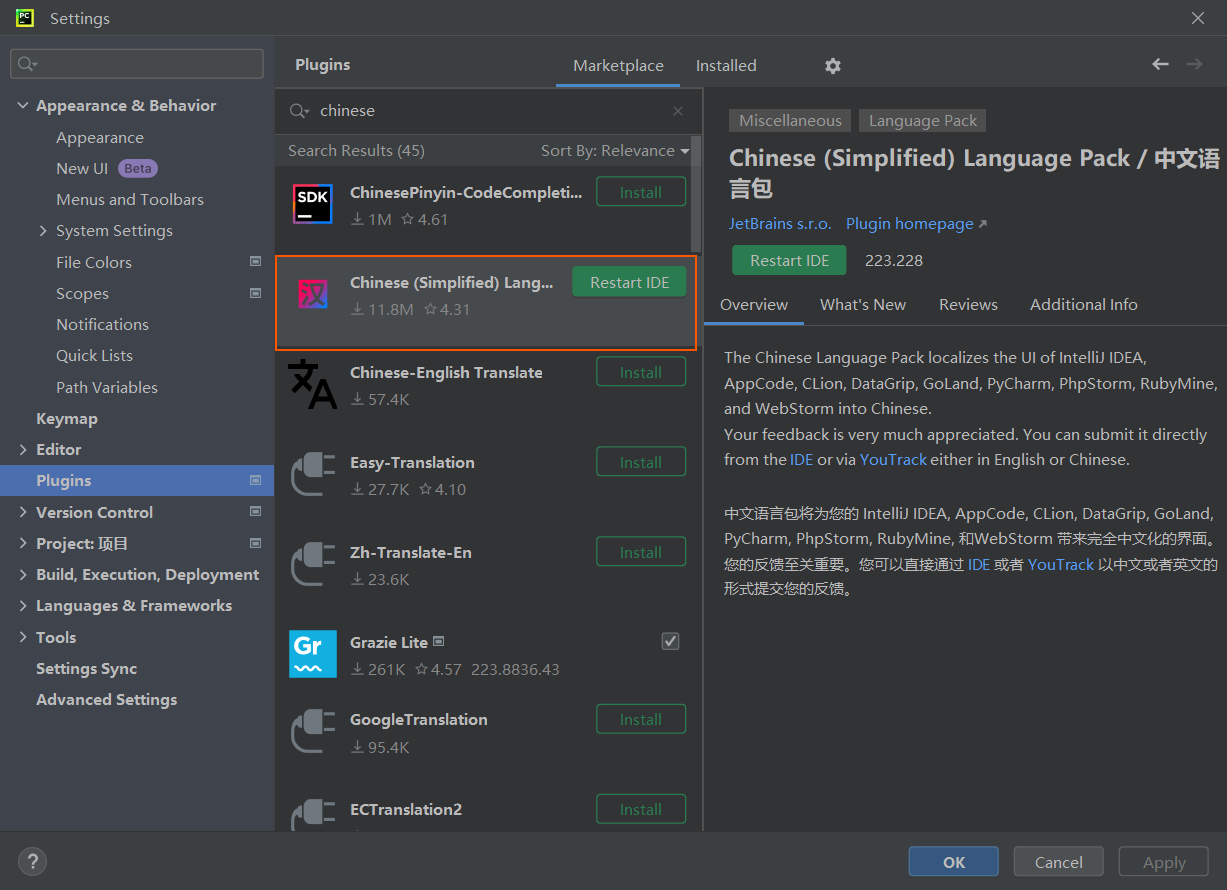Expand the System Settings node
1227x890 pixels.
43,231
